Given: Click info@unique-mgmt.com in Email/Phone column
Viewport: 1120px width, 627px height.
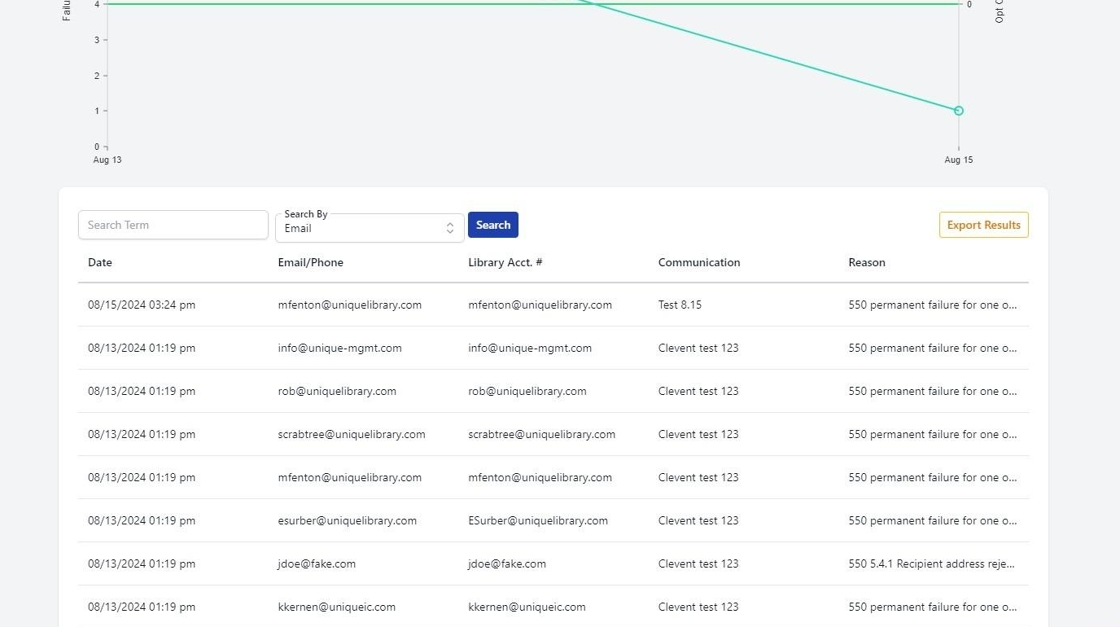Looking at the screenshot, I should click(340, 348).
